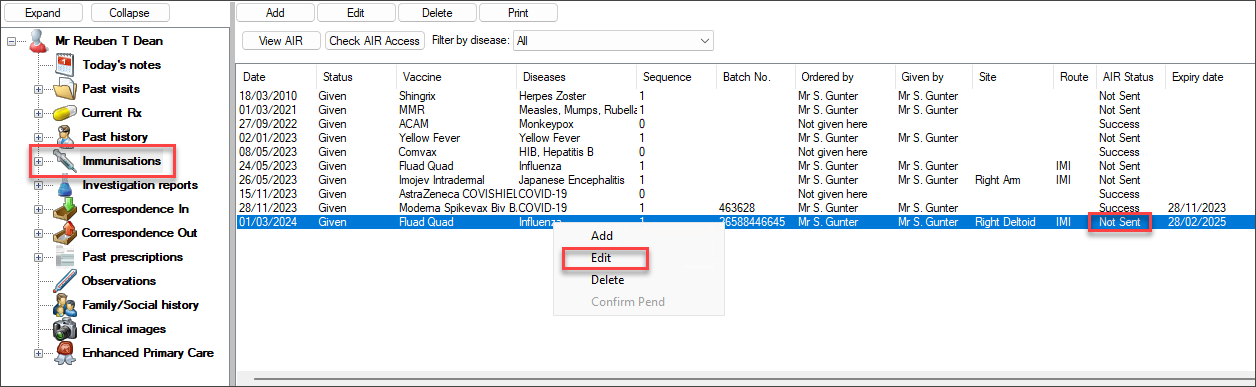Select the Imojev Intradermal vaccine cell
This screenshot has height=387, width=1256.
pos(442,180)
